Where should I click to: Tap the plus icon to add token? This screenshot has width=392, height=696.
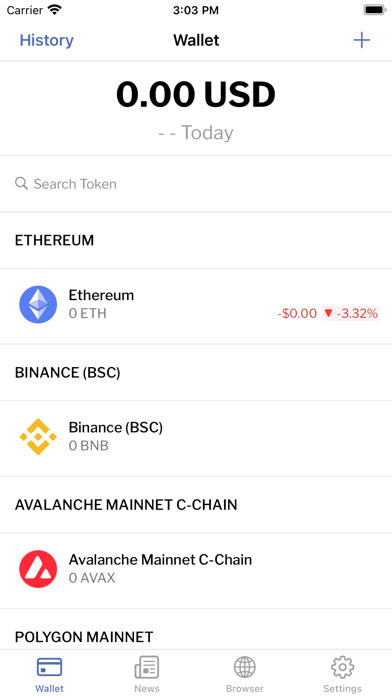click(x=361, y=40)
